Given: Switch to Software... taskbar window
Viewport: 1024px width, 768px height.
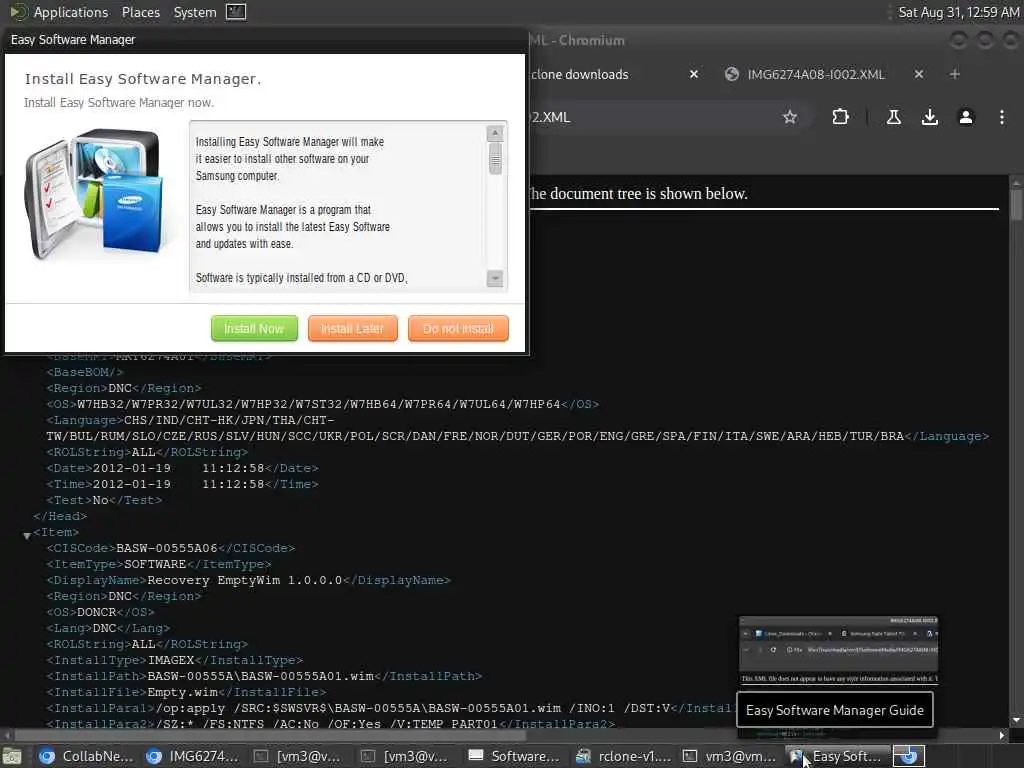Looking at the screenshot, I should 513,756.
